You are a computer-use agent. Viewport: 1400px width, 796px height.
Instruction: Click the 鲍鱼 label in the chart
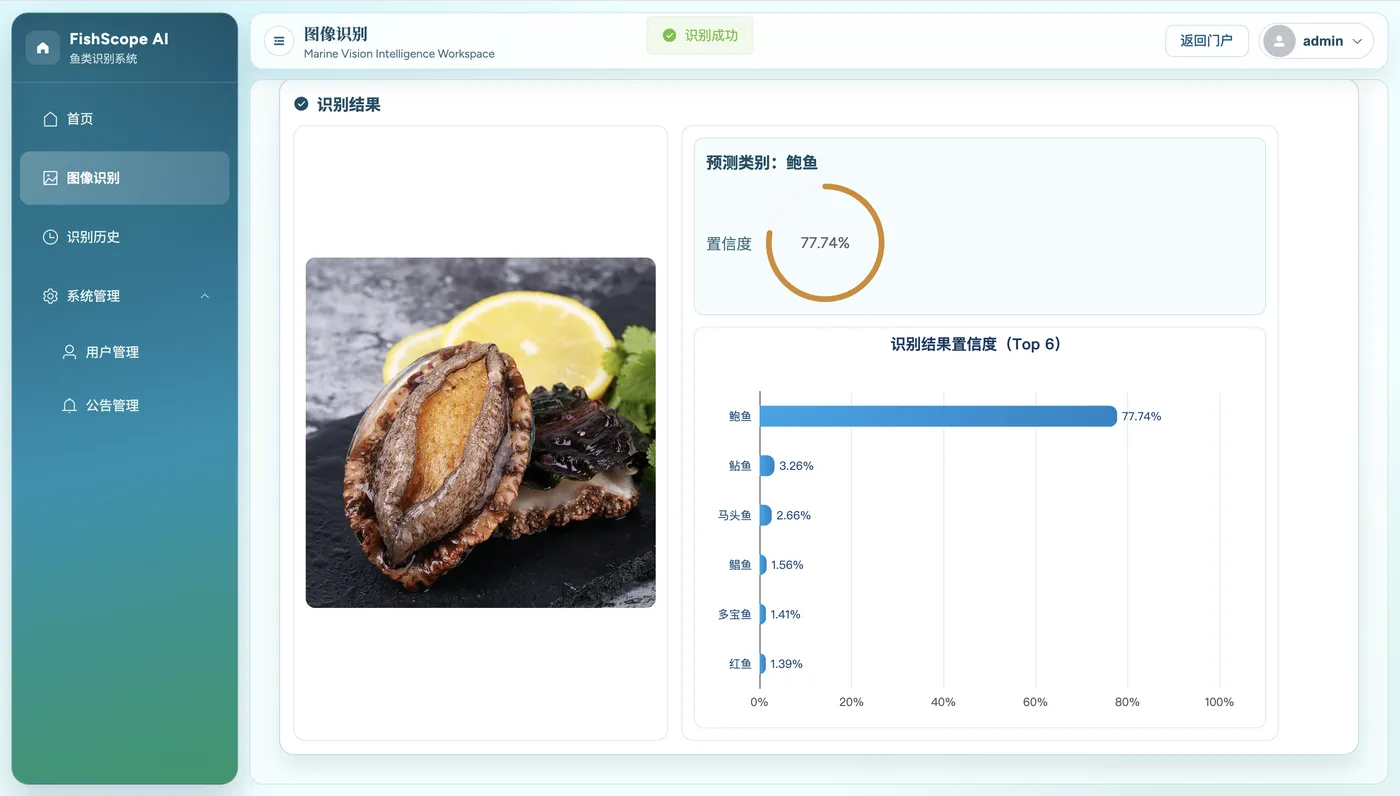738,416
